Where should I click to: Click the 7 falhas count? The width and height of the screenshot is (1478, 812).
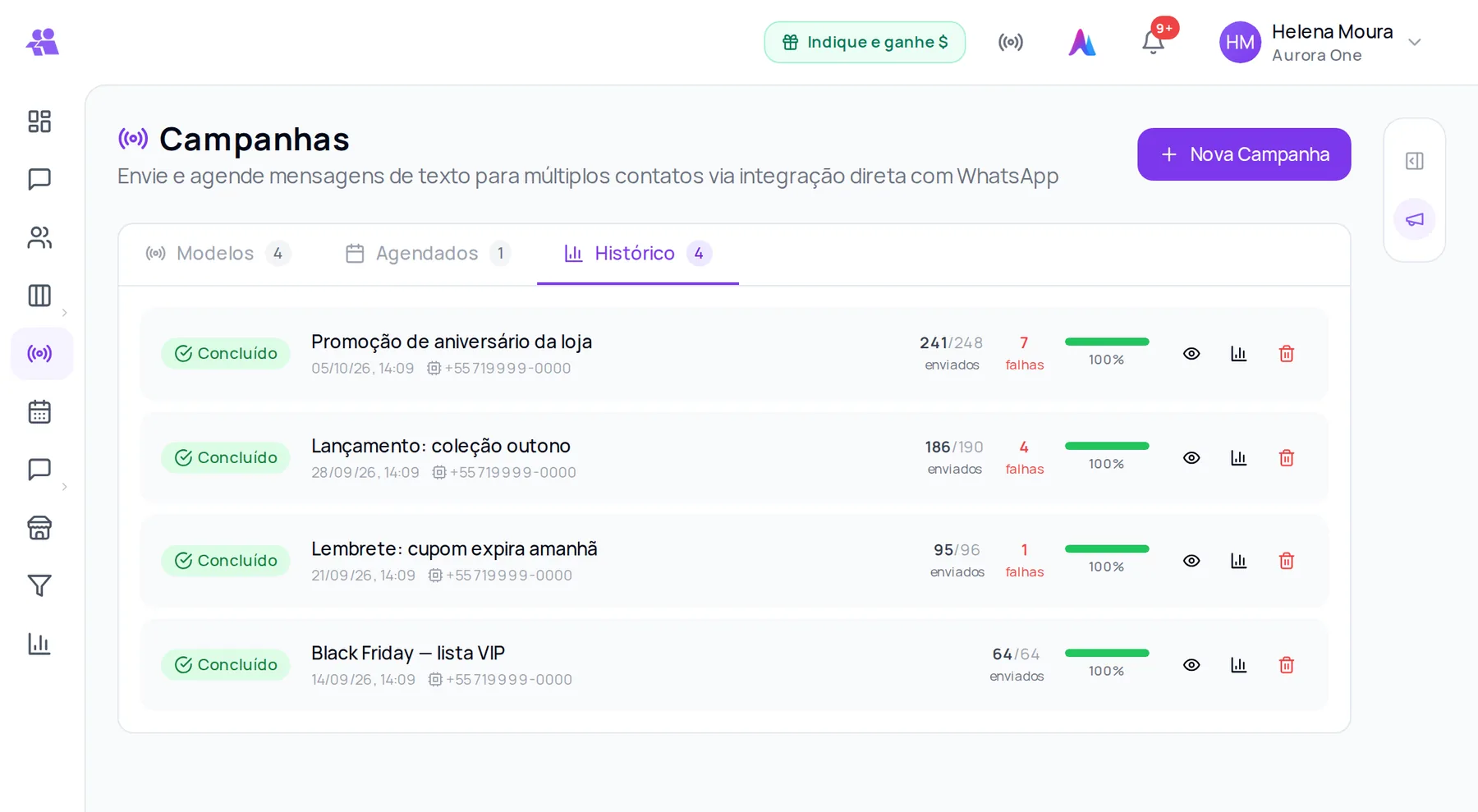[1025, 353]
